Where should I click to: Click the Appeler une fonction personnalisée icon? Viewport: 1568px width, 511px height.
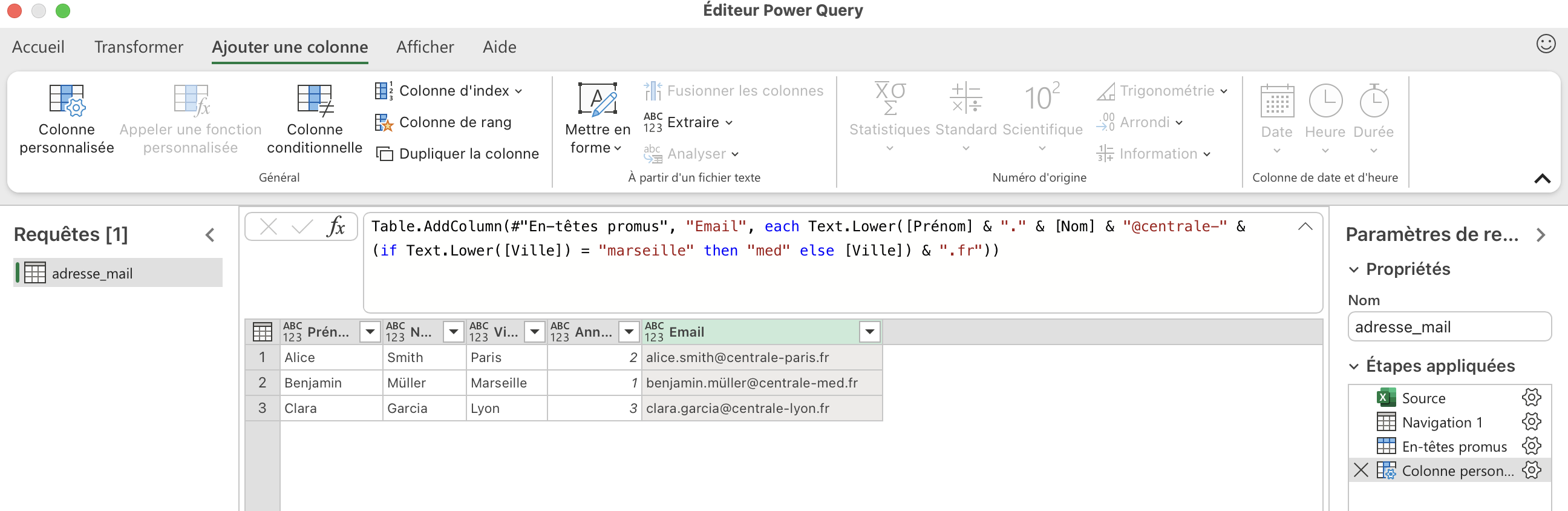191,100
